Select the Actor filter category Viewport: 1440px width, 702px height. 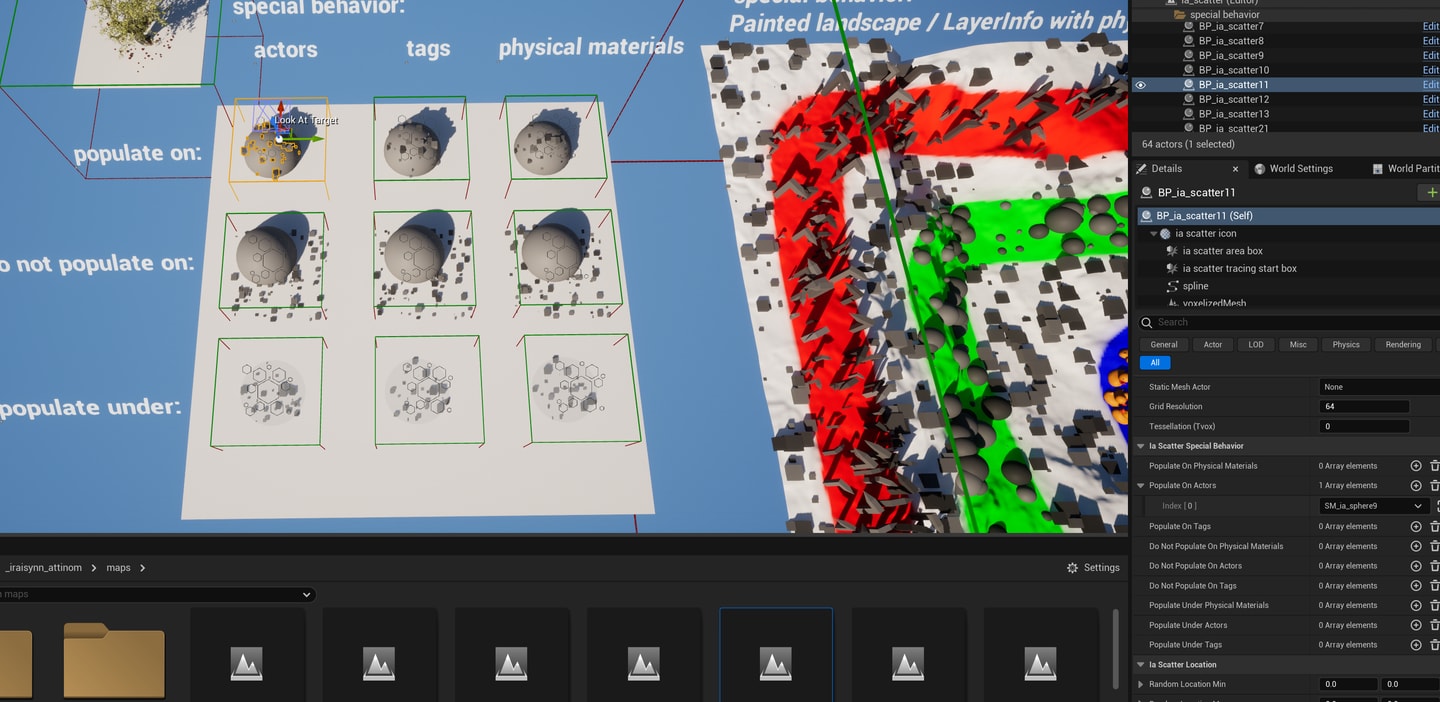[x=1213, y=345]
